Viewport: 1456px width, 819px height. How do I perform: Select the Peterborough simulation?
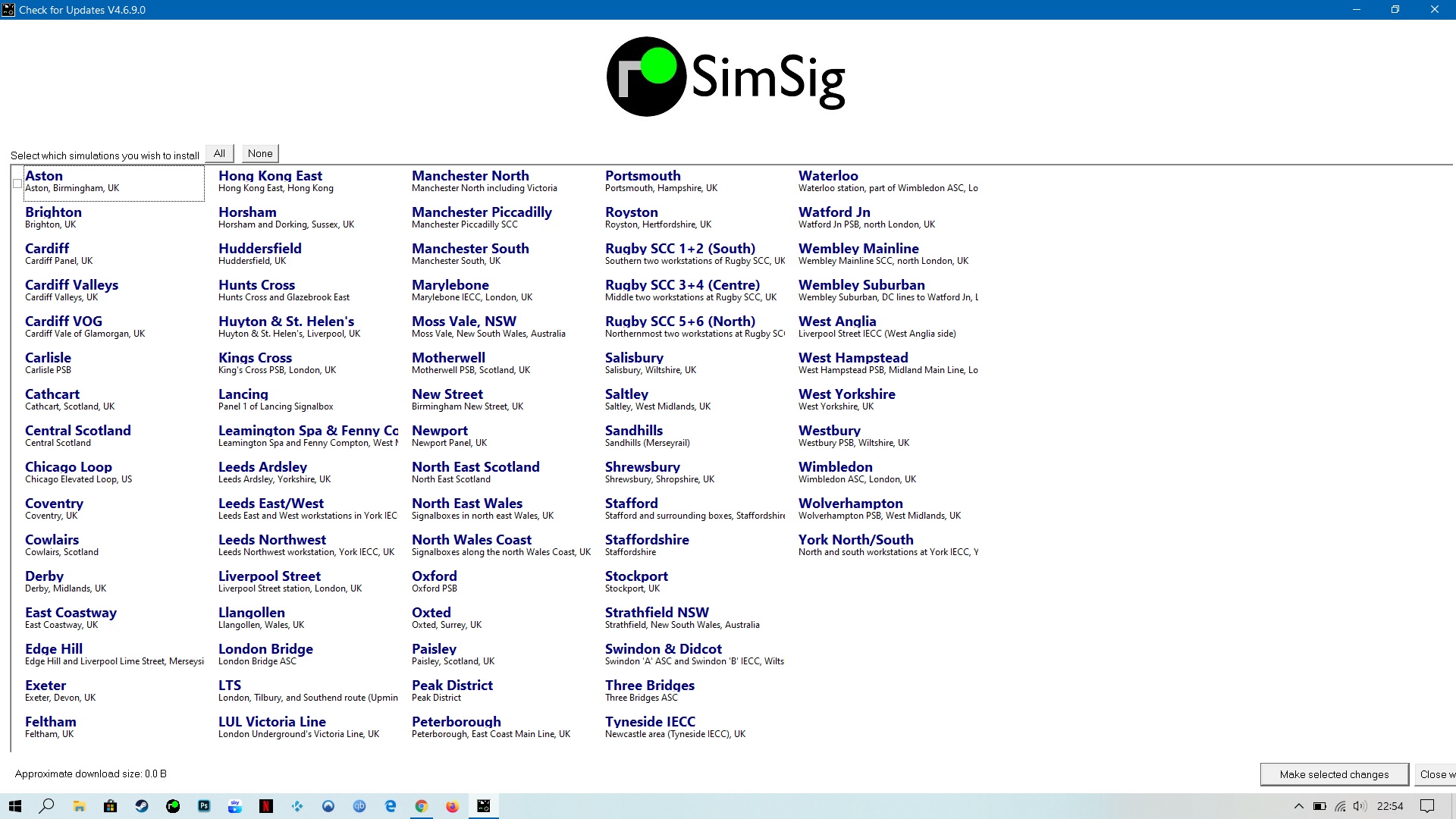click(491, 726)
